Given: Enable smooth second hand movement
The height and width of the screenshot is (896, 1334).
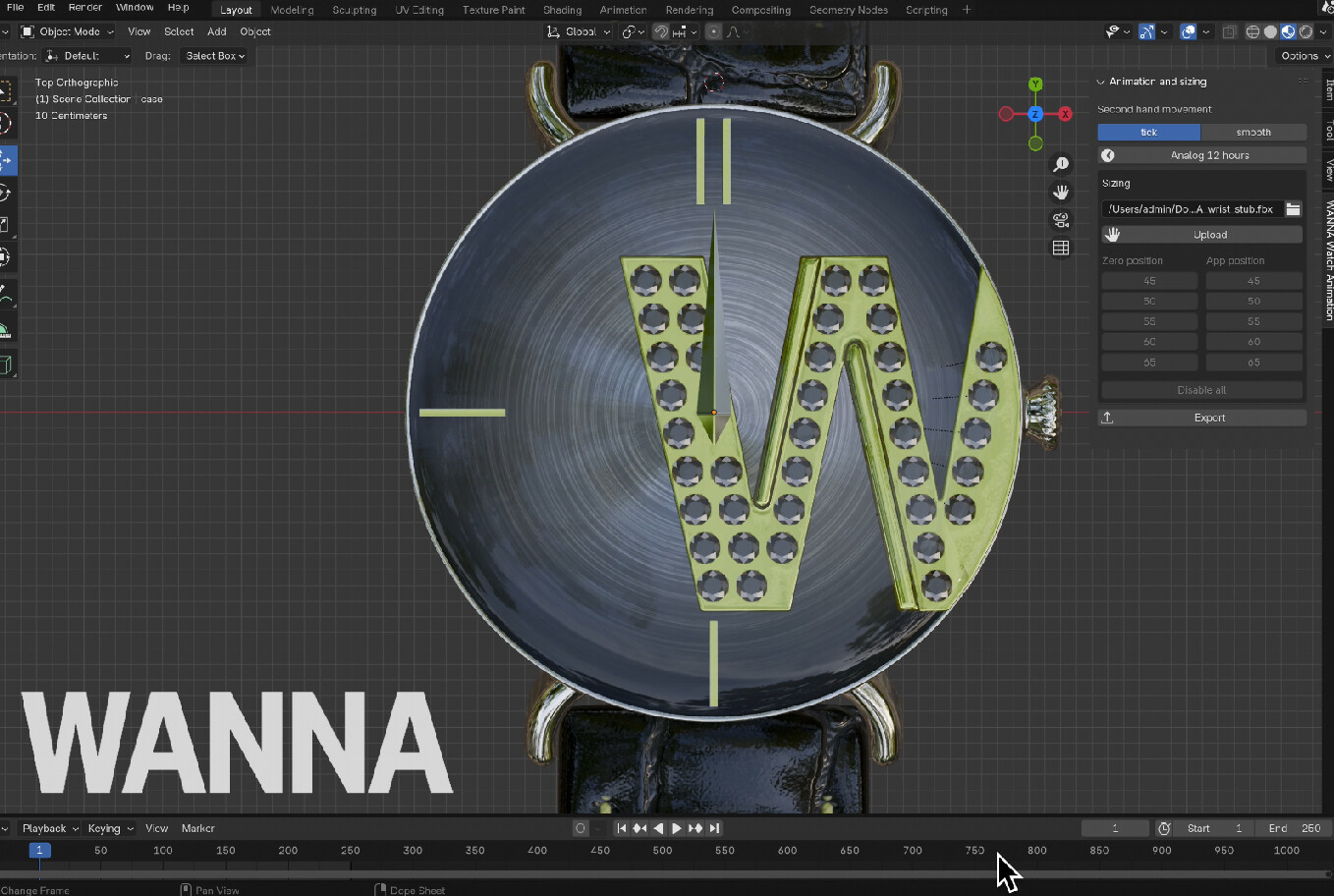Looking at the screenshot, I should coord(1254,131).
